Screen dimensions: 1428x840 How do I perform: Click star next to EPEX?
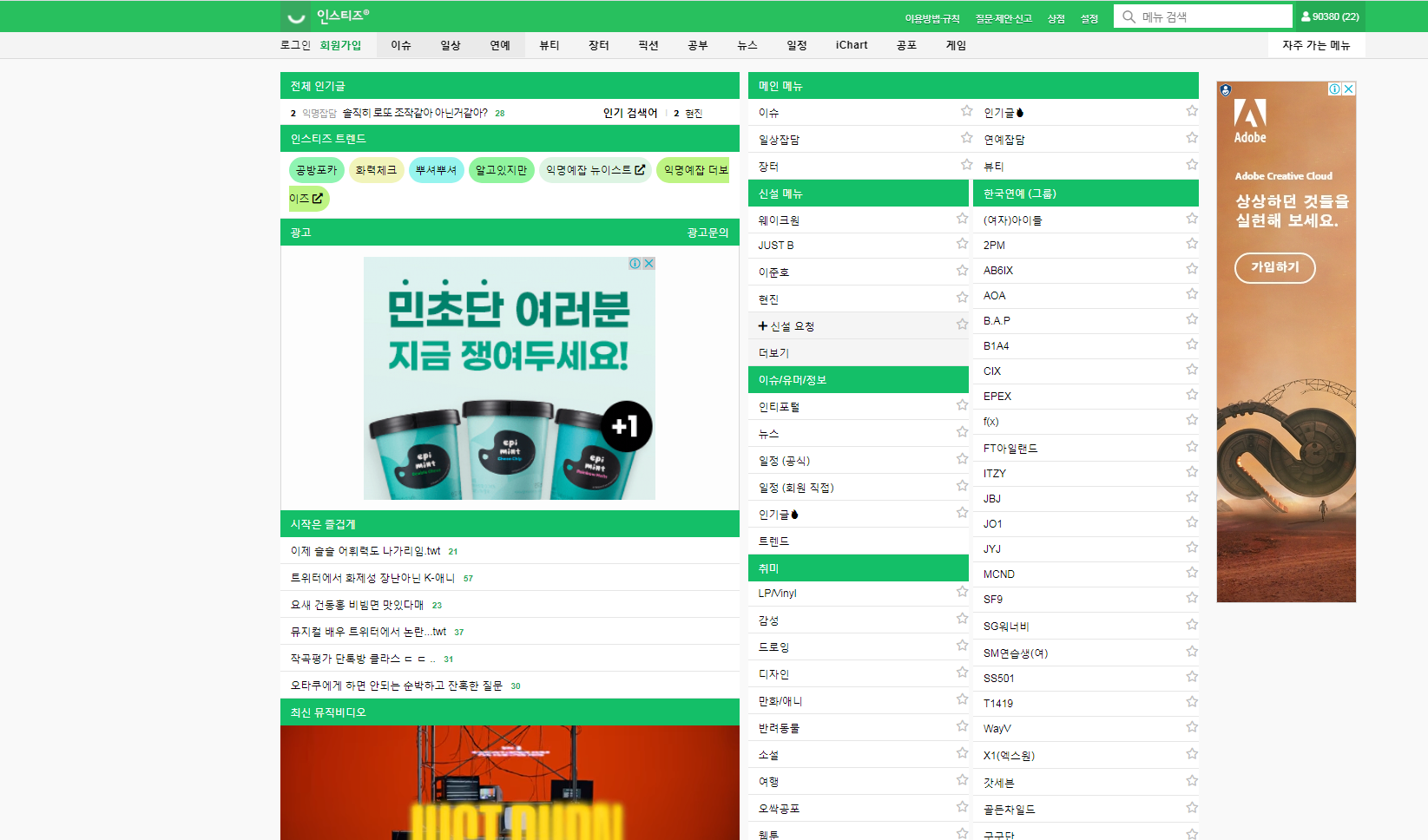1192,394
